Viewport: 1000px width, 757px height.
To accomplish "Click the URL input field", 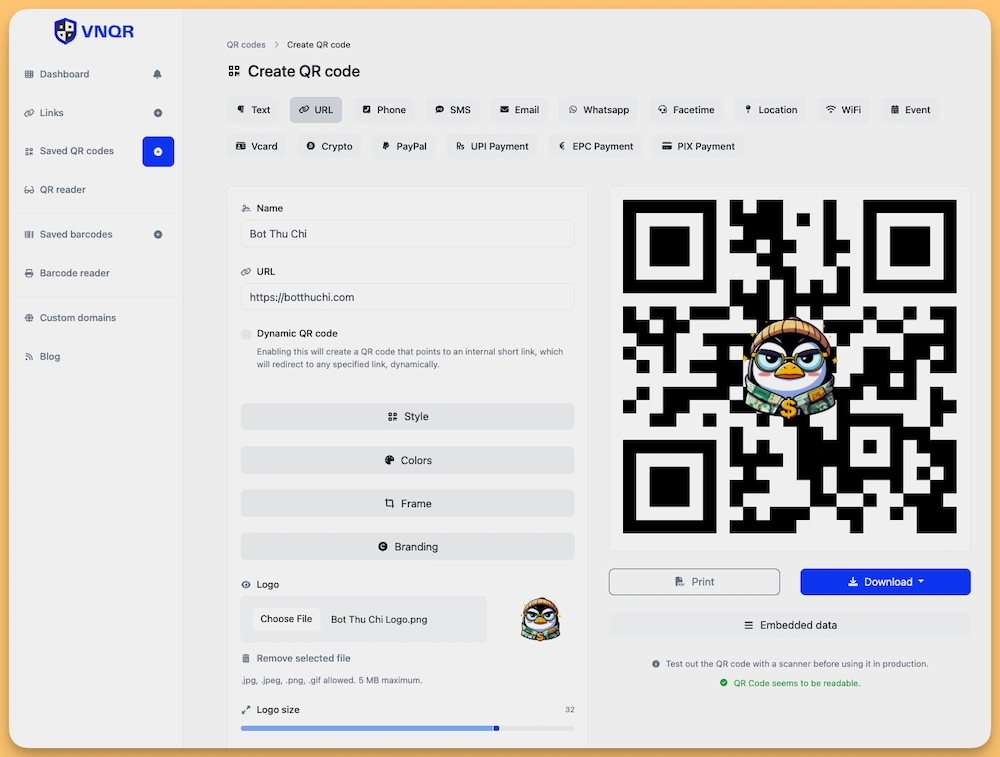I will (x=407, y=297).
